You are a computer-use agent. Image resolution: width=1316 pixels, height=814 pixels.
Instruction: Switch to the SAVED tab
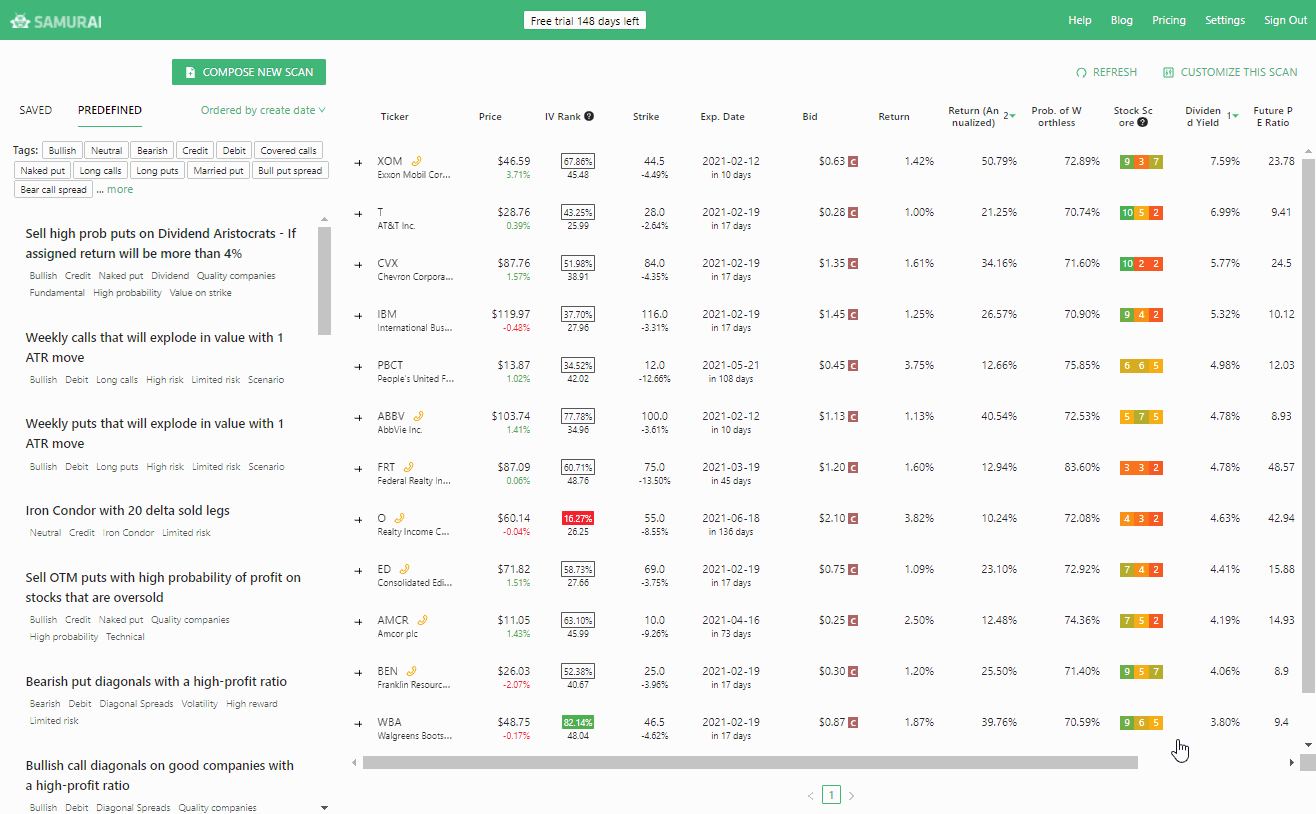click(36, 110)
